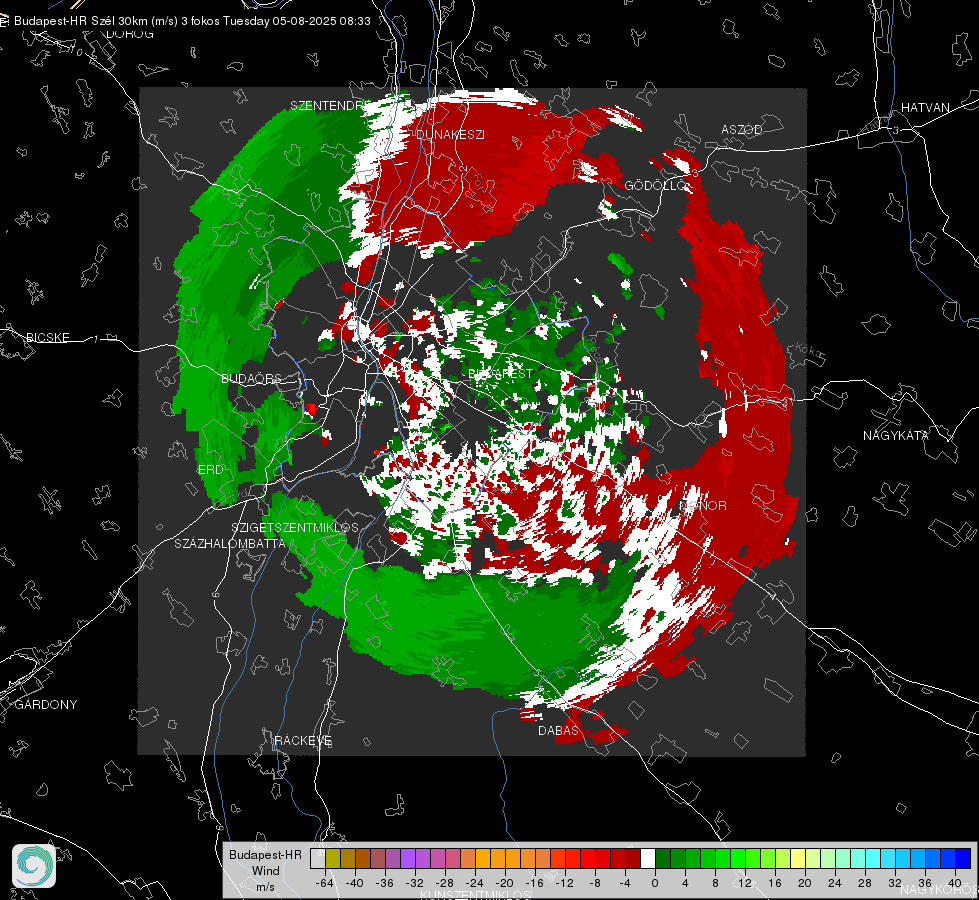Screen dimensions: 979x900
Task: Click the swirl logo icon at bottom left
Action: click(x=34, y=866)
